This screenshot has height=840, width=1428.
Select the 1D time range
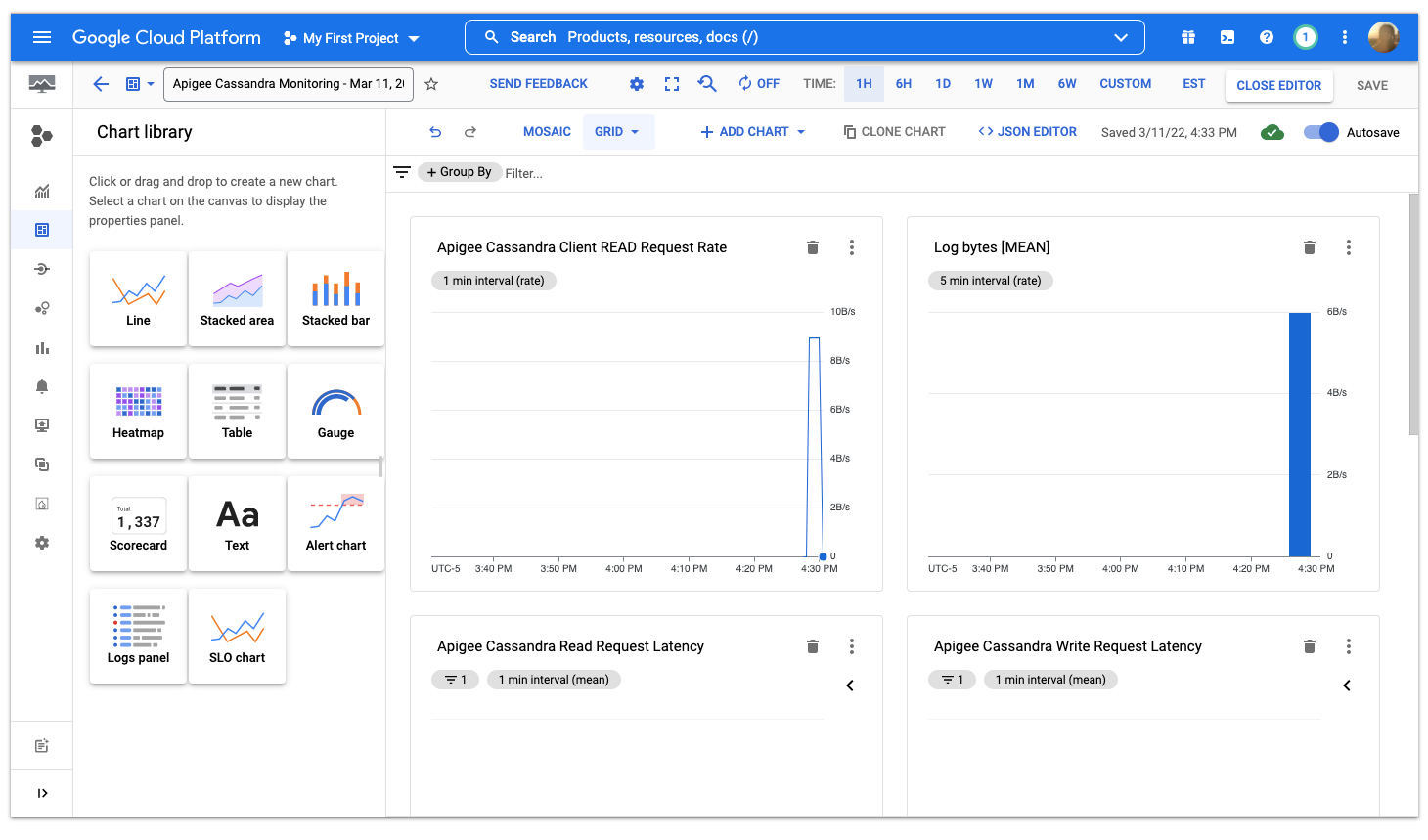coord(943,84)
